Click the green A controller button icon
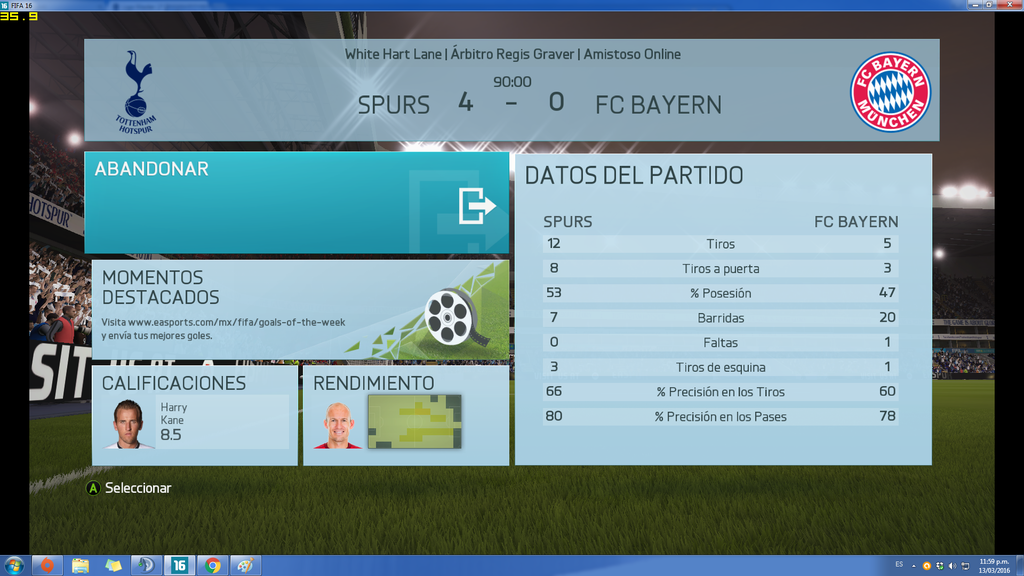 93,488
